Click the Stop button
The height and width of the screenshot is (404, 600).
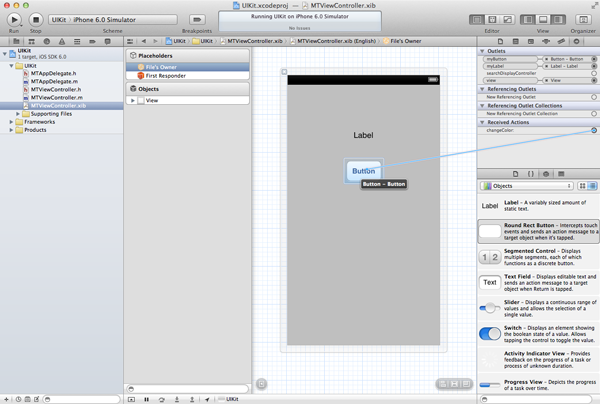(x=36, y=20)
